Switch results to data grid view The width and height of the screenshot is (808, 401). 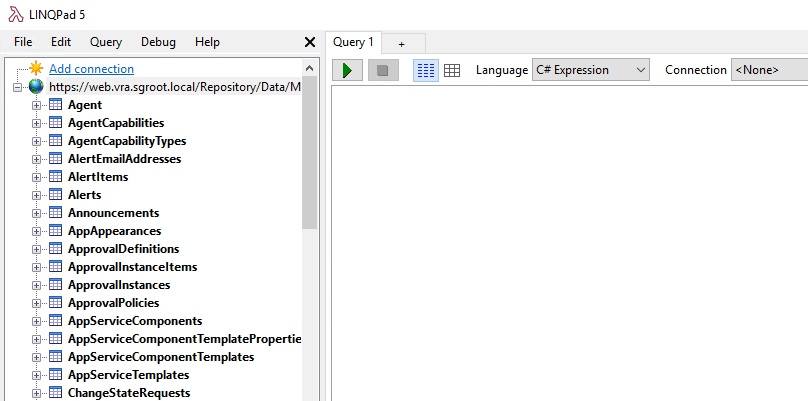click(x=451, y=71)
